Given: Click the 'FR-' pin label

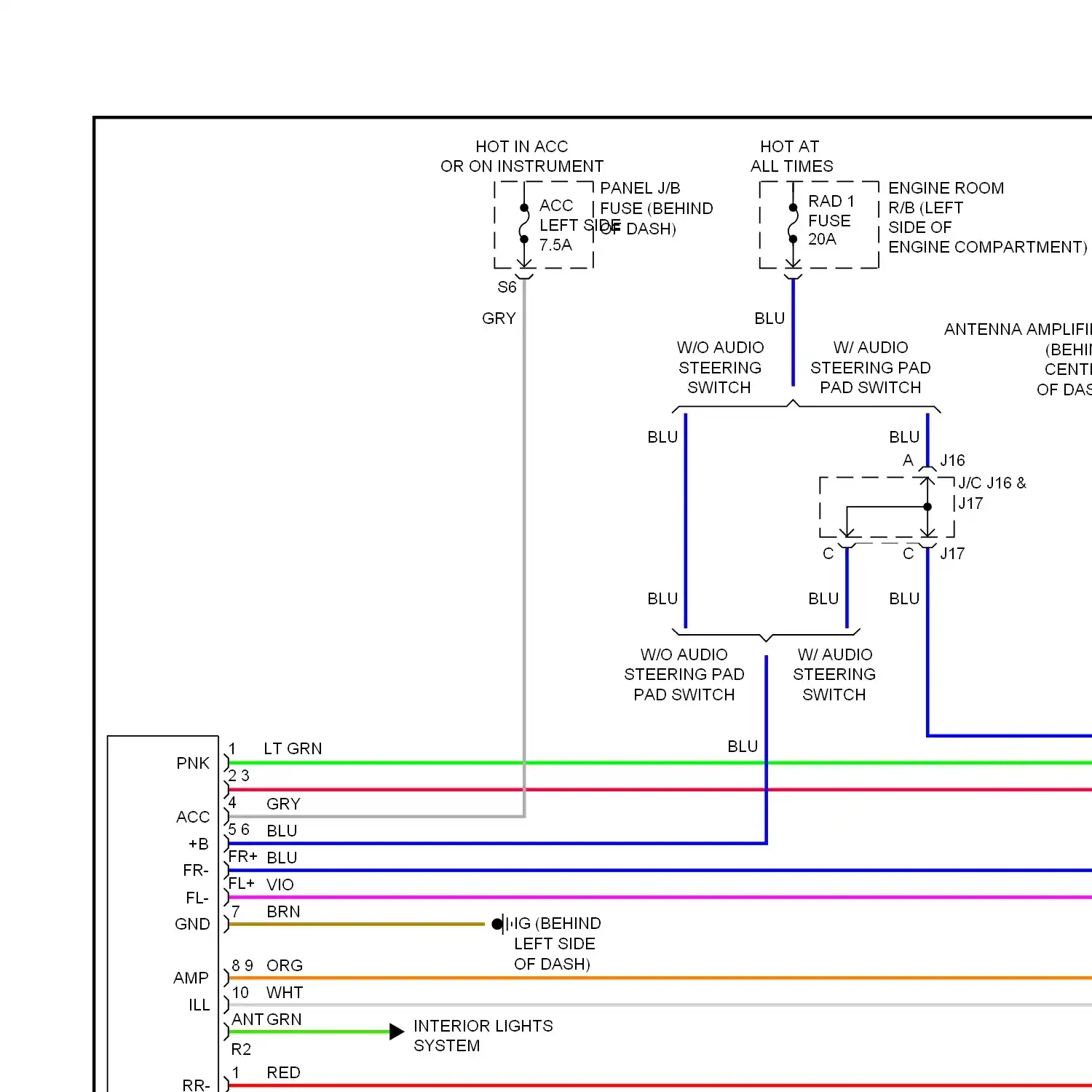Looking at the screenshot, I should click(x=196, y=871).
